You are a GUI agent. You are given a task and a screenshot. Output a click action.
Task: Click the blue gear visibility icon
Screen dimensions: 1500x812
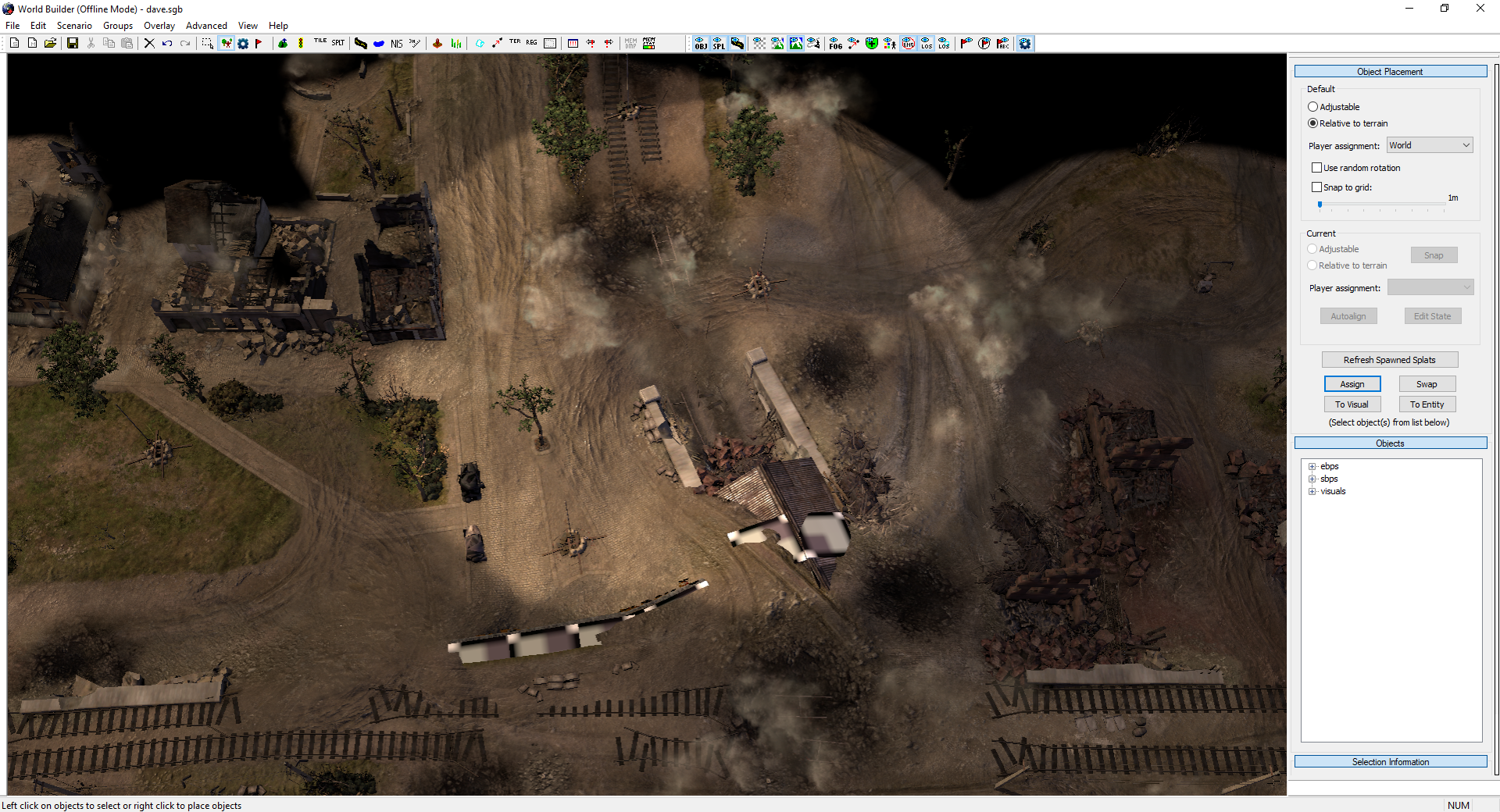click(x=1025, y=44)
